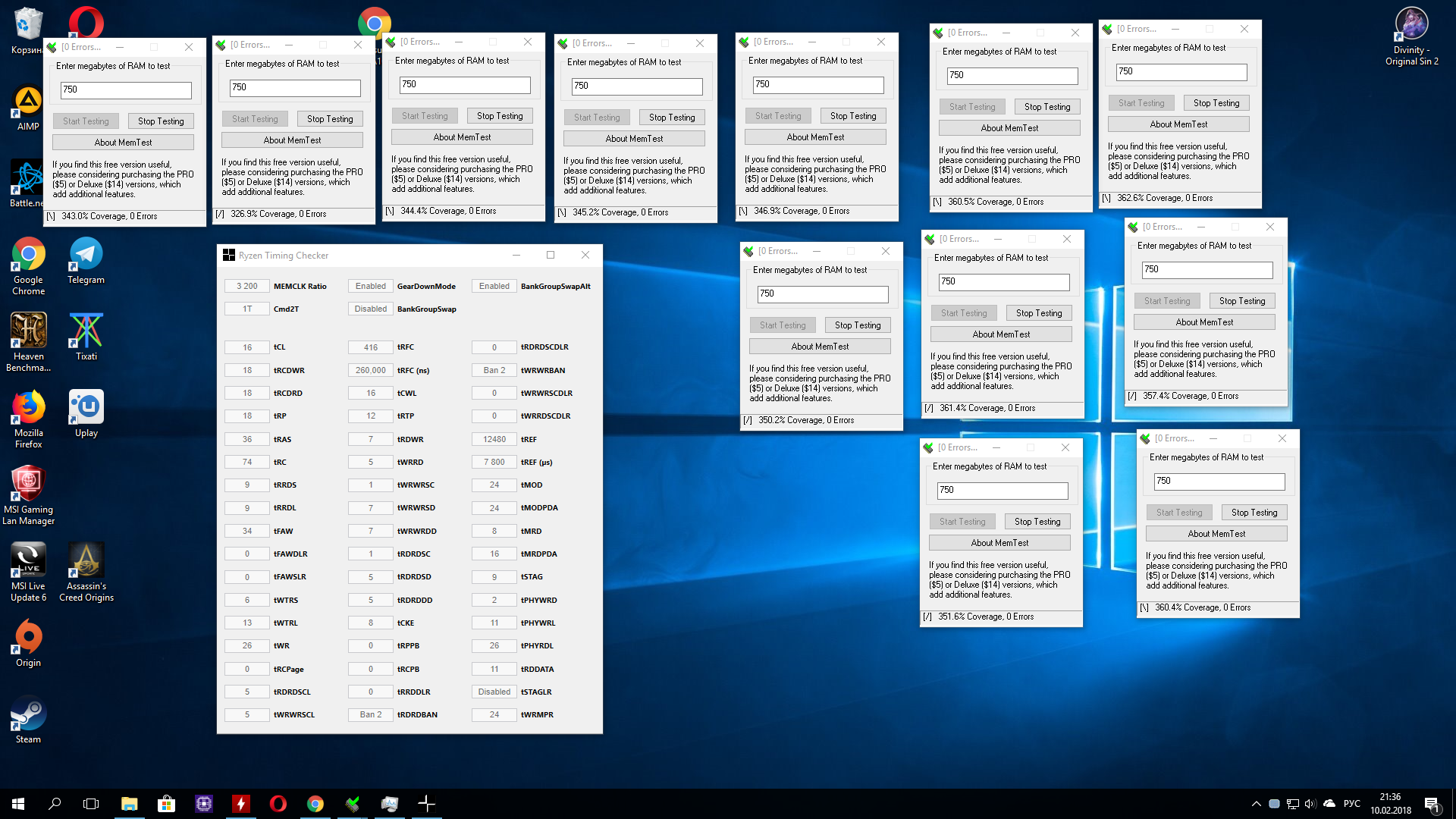Click the РУС language indicator in the tray
1456x819 pixels.
[x=1351, y=804]
